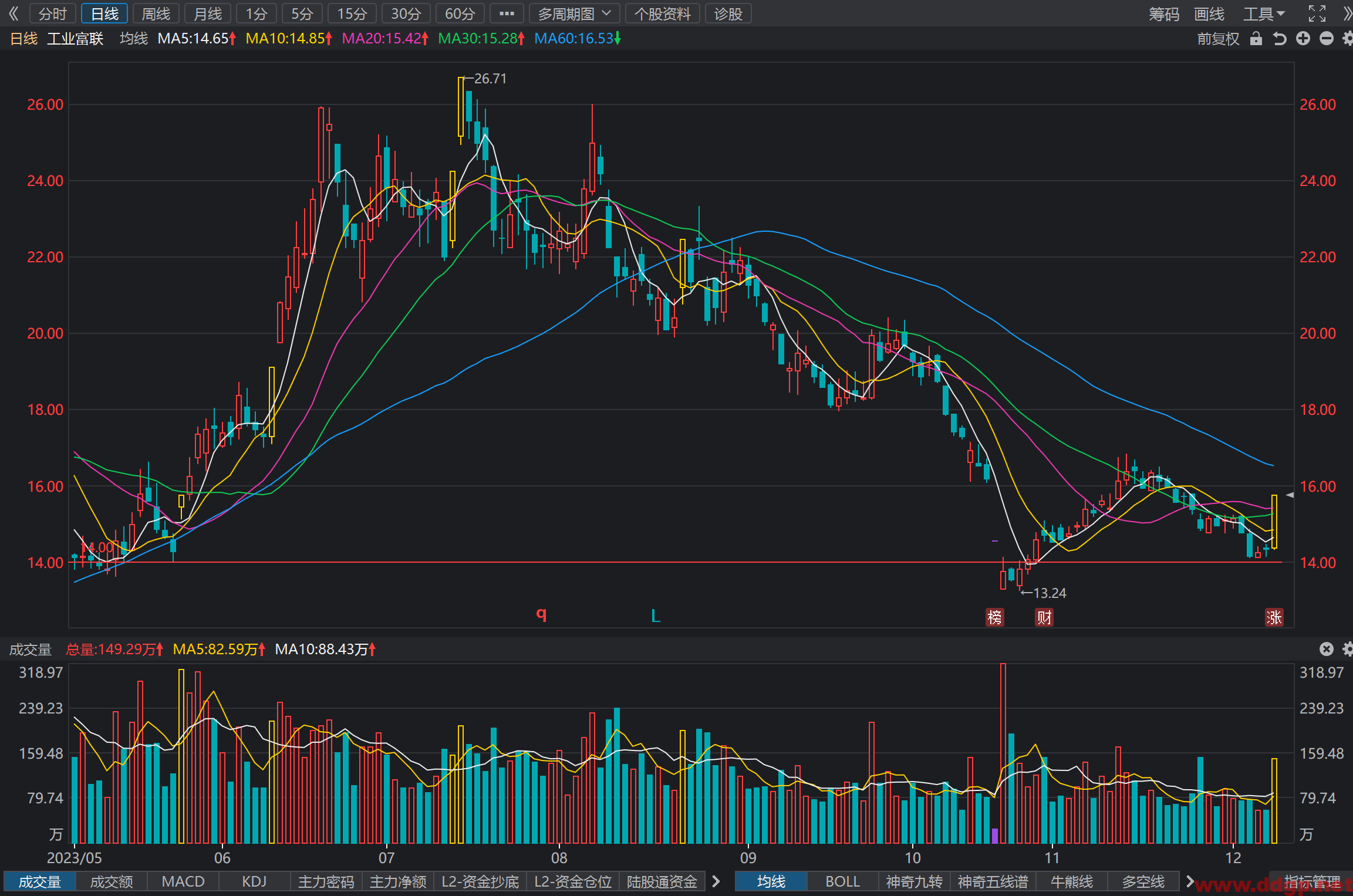
Task: Select 均线 main indicator tab
Action: (771, 881)
